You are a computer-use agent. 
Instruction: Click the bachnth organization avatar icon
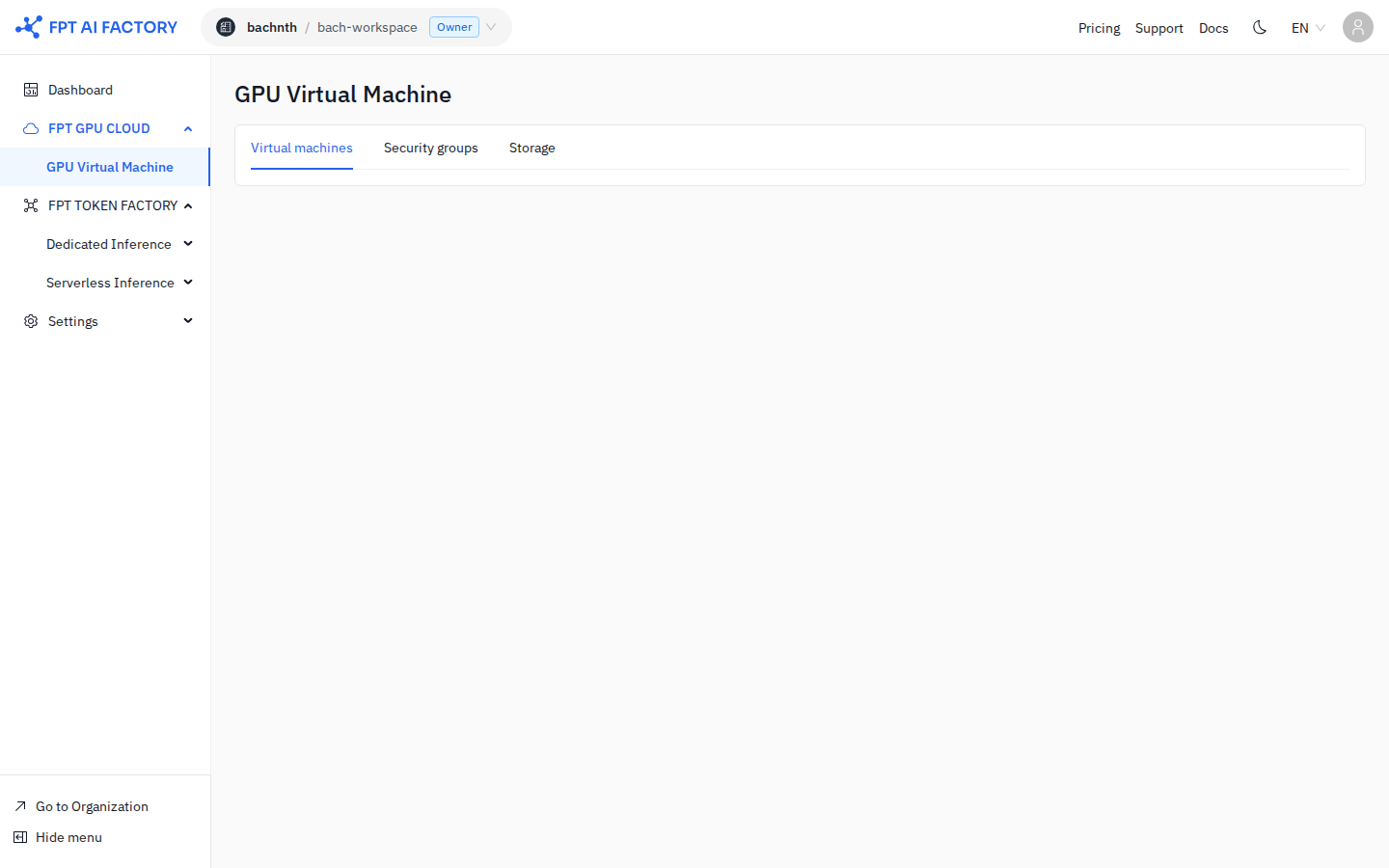(x=226, y=27)
